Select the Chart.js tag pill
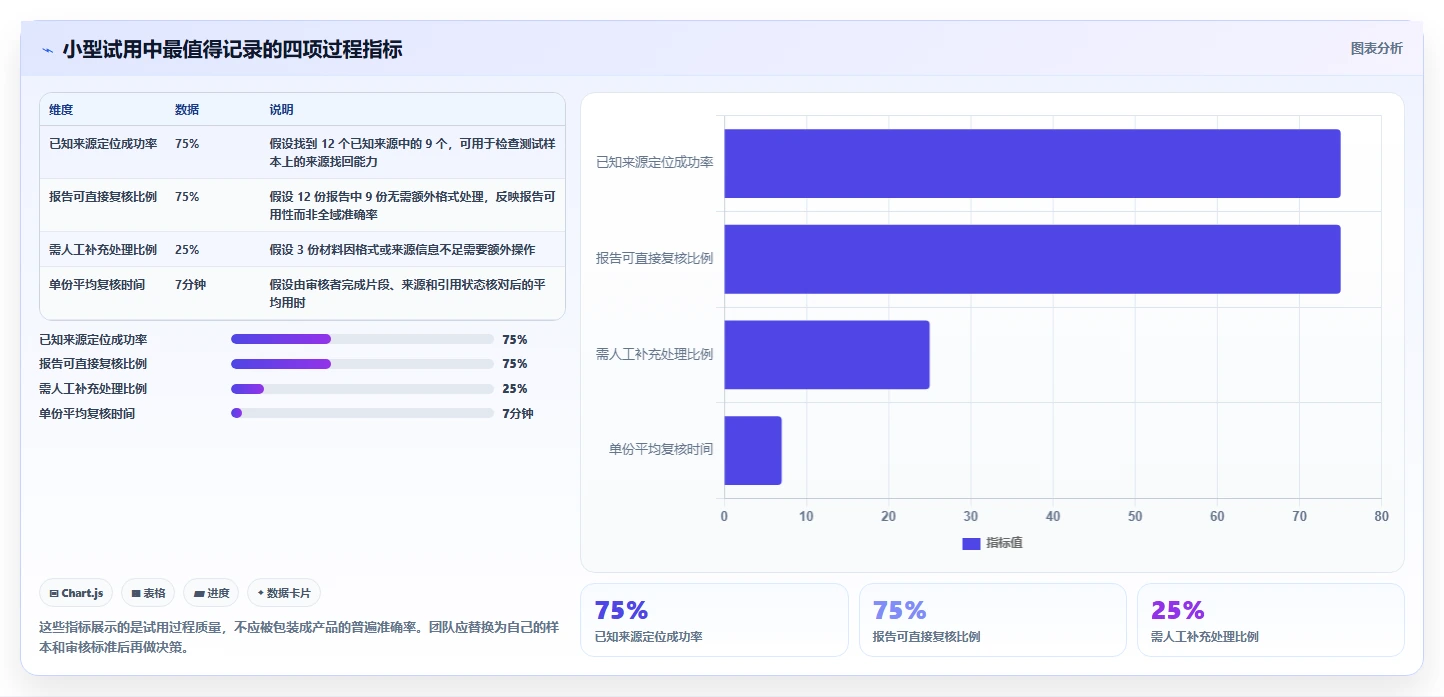 [77, 593]
